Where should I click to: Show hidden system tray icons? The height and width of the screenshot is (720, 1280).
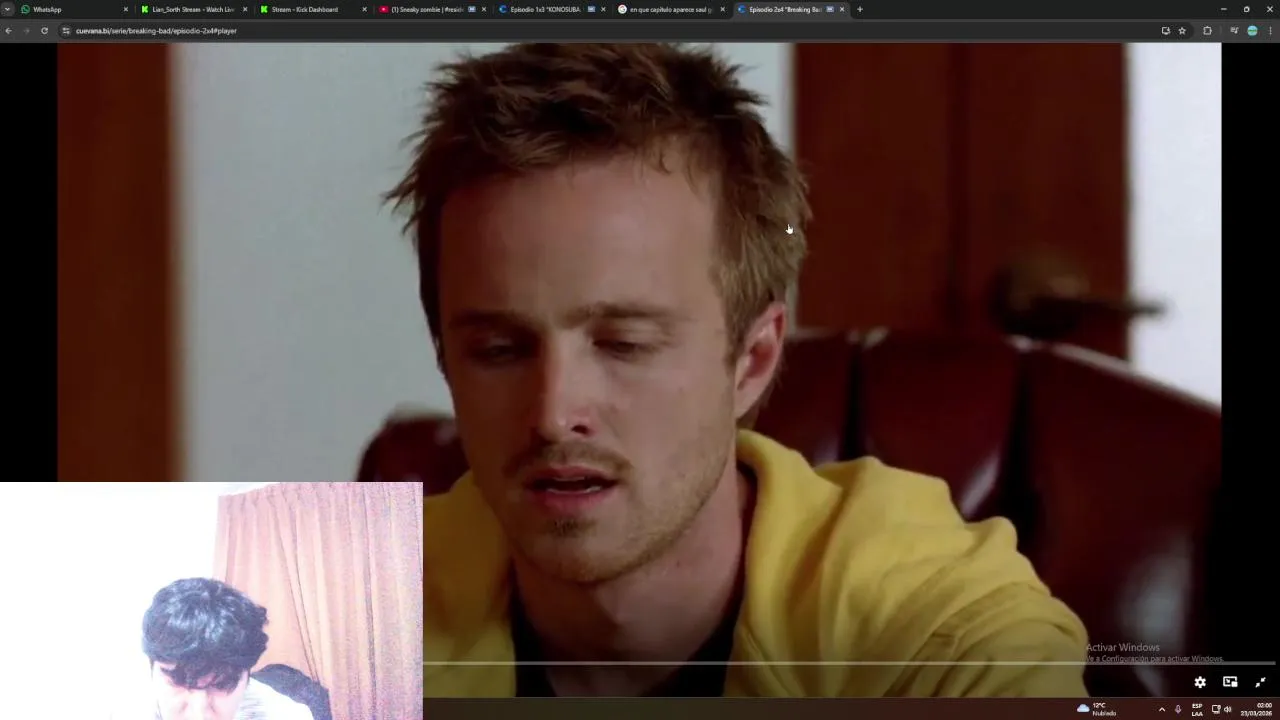click(1161, 709)
